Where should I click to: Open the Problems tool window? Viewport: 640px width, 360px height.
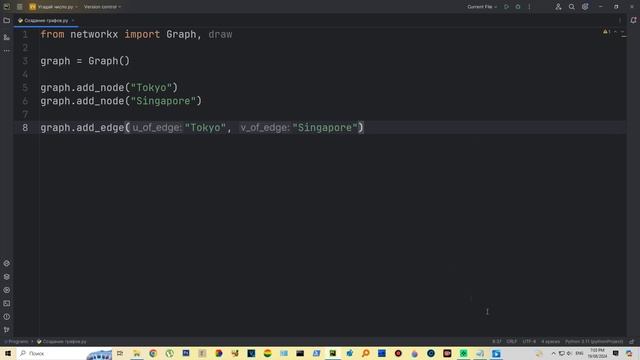click(x=7, y=317)
